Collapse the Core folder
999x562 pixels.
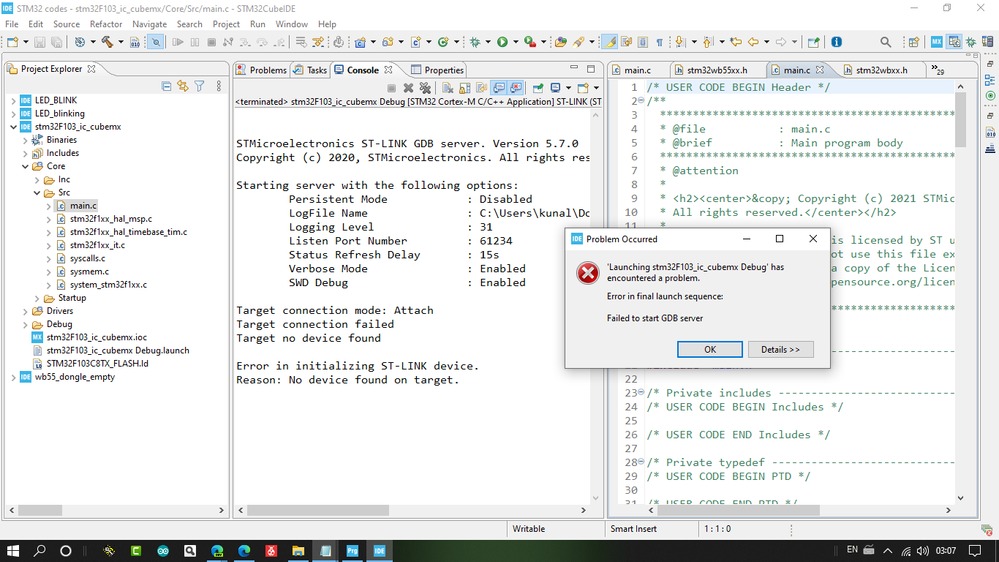(x=25, y=166)
